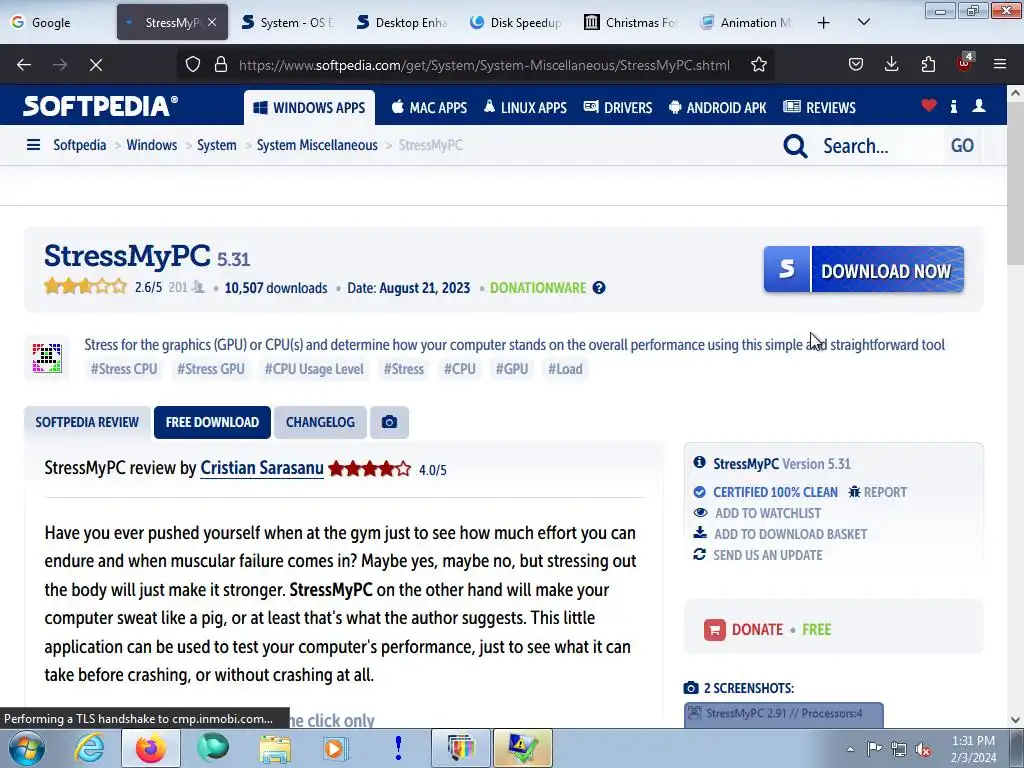This screenshot has width=1024, height=768.
Task: Open a new browser tab
Action: click(x=824, y=23)
